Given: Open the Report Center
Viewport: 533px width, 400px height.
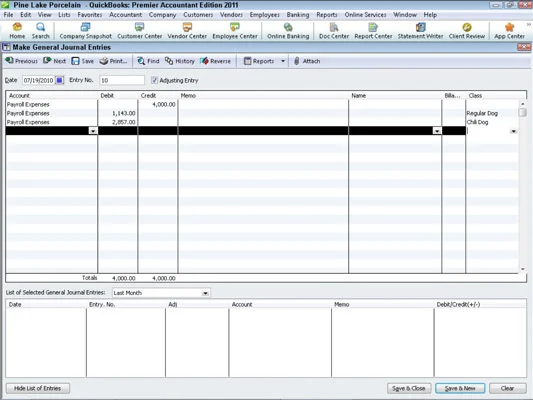Looking at the screenshot, I should pos(373,31).
